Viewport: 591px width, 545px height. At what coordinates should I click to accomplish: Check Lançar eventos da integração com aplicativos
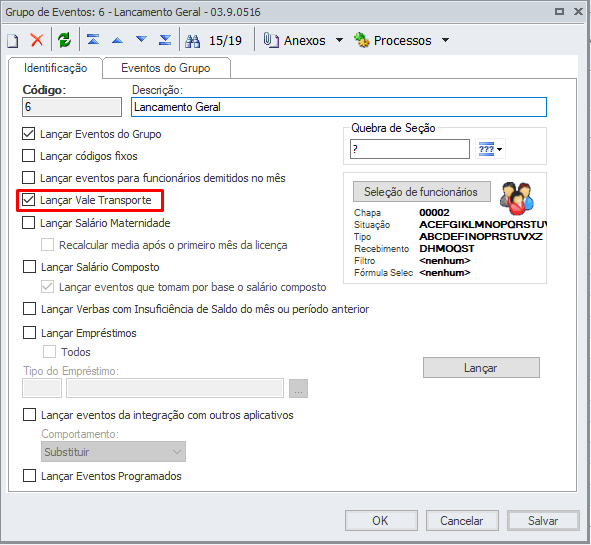(x=29, y=415)
